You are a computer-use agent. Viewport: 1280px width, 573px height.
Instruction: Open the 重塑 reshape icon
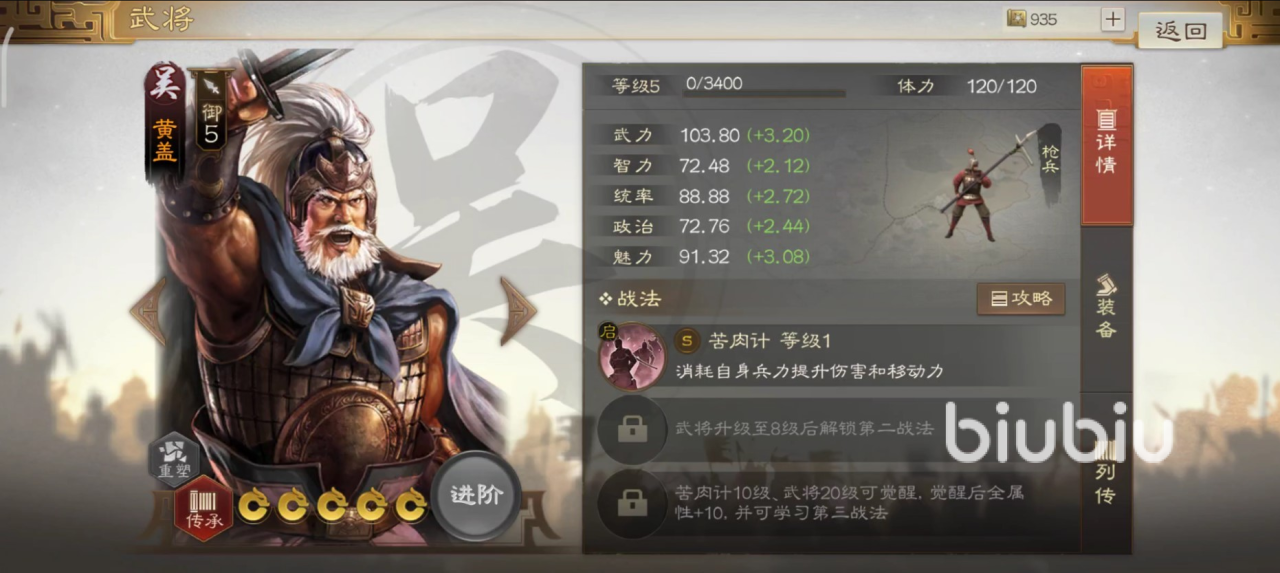pyautogui.click(x=173, y=458)
